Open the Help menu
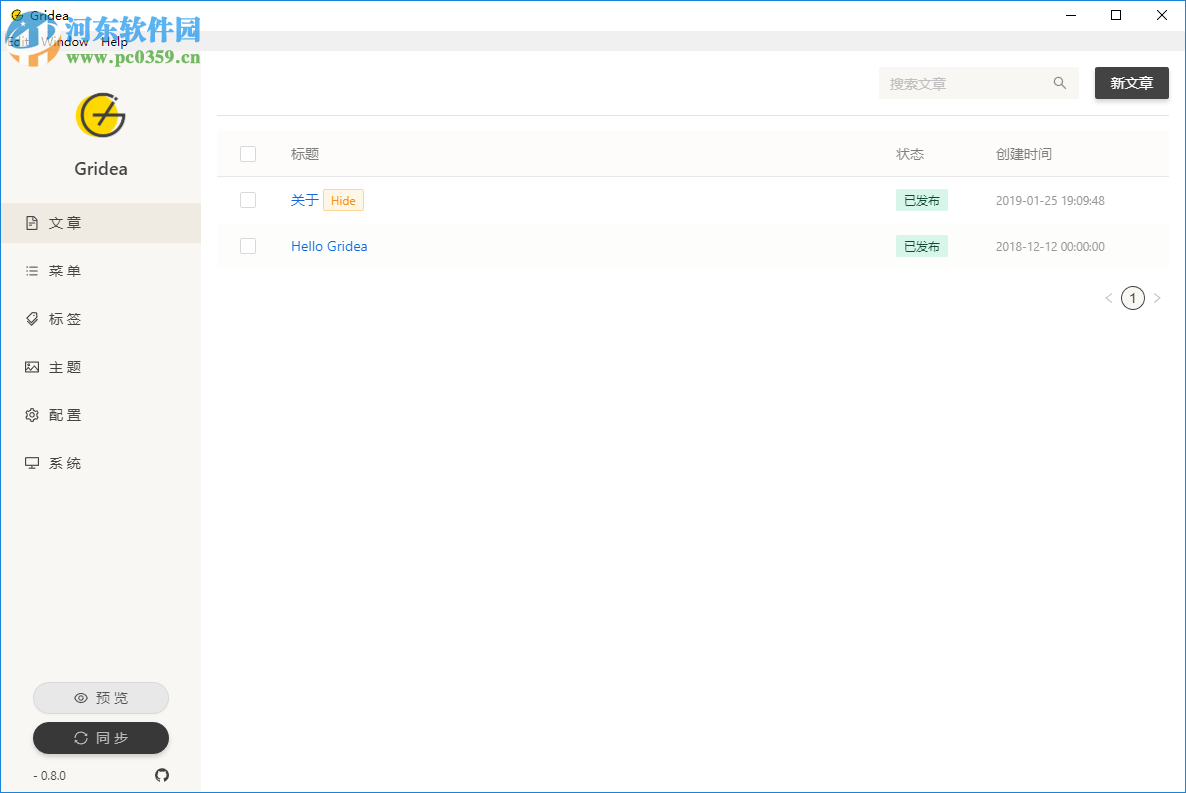The width and height of the screenshot is (1186, 793). coord(114,42)
